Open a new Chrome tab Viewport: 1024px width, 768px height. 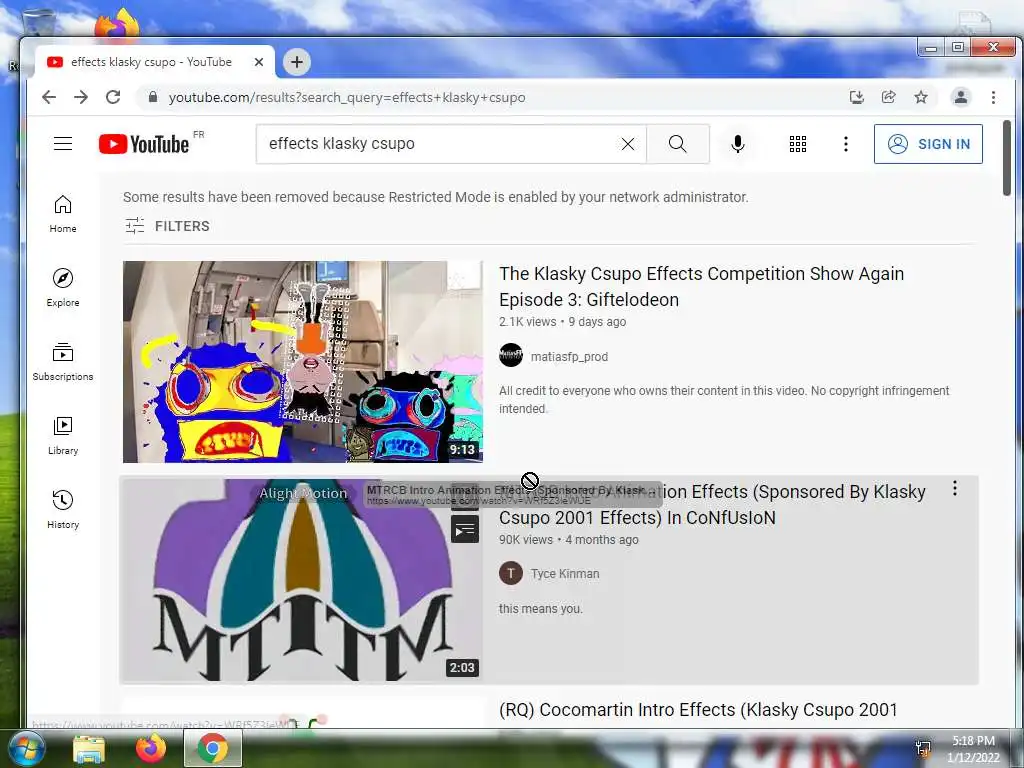click(297, 62)
